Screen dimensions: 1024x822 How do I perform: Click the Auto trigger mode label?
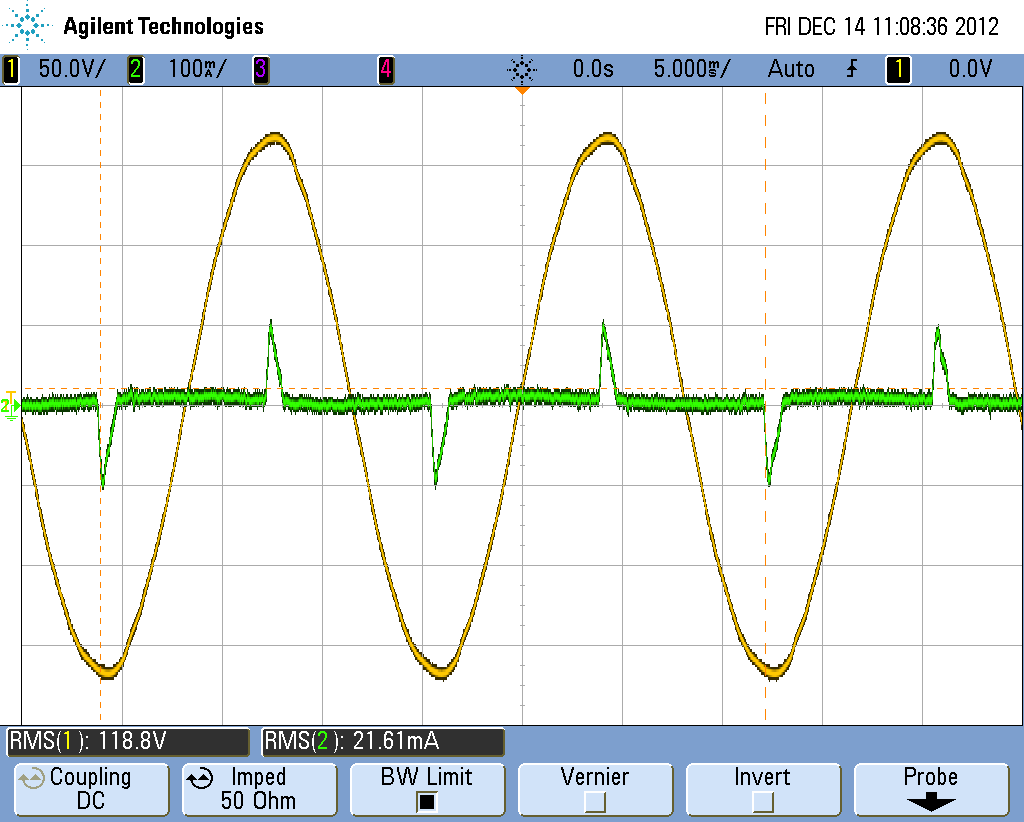(x=791, y=69)
